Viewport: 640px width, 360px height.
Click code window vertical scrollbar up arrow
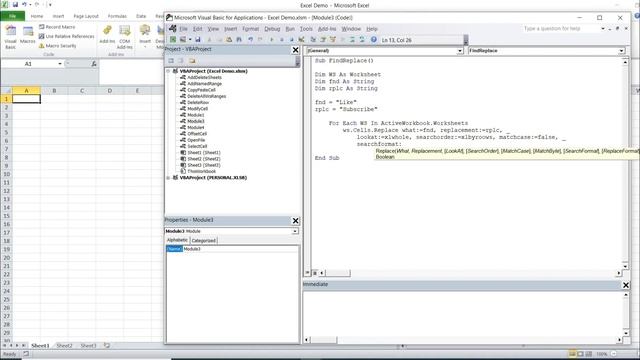[625, 62]
